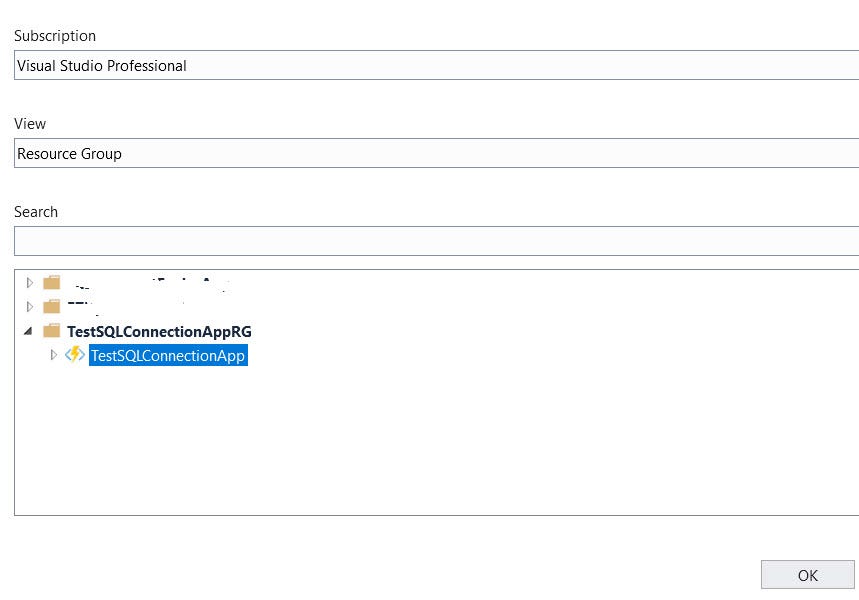Collapse the TestSQLConnectionAppRG resource group
859x600 pixels.
coord(29,331)
